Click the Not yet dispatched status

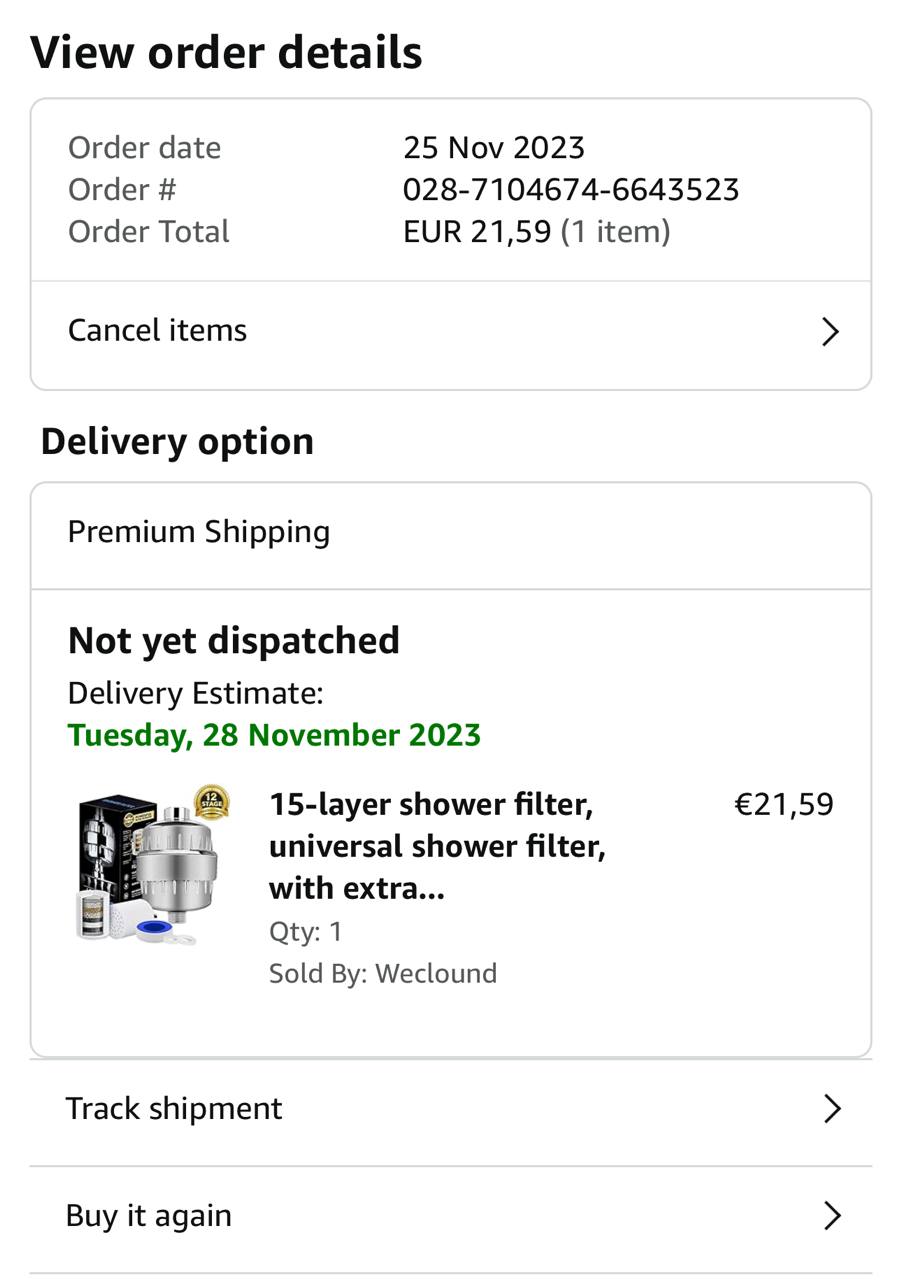tap(234, 640)
